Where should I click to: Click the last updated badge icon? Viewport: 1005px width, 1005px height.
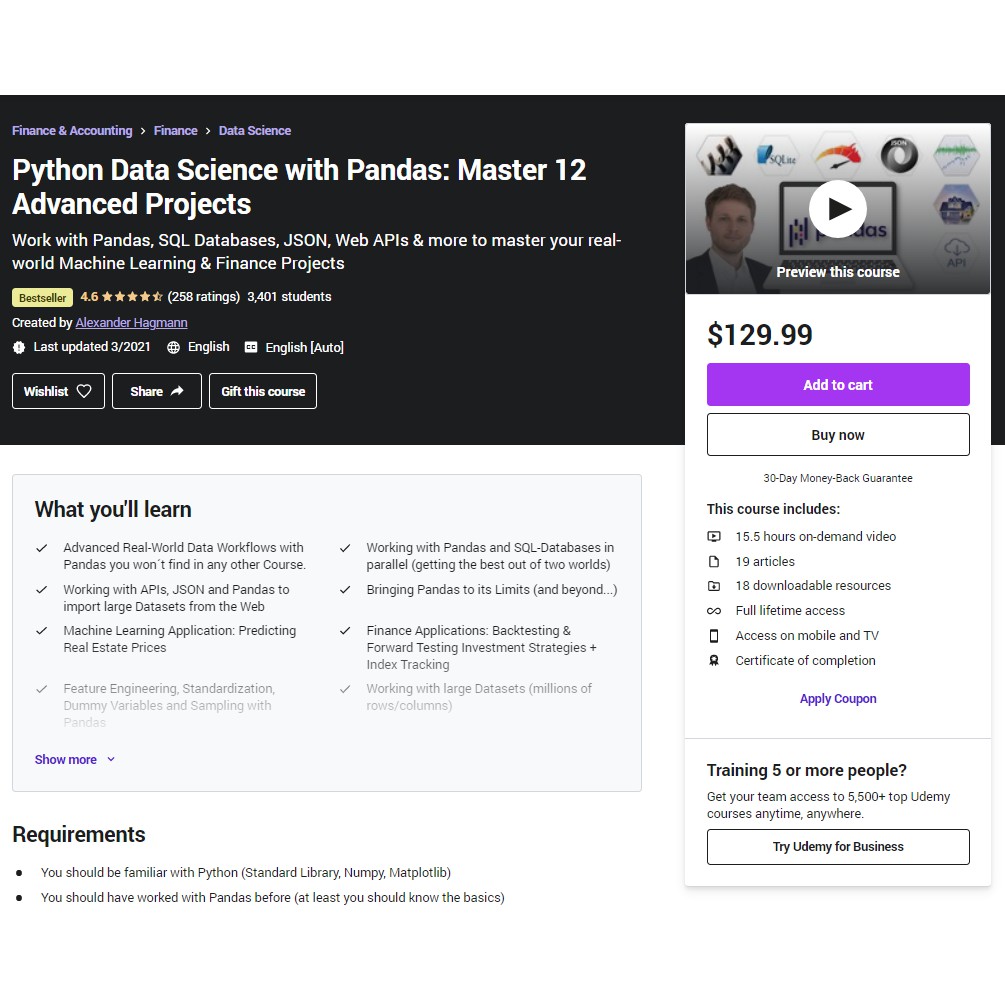click(19, 347)
